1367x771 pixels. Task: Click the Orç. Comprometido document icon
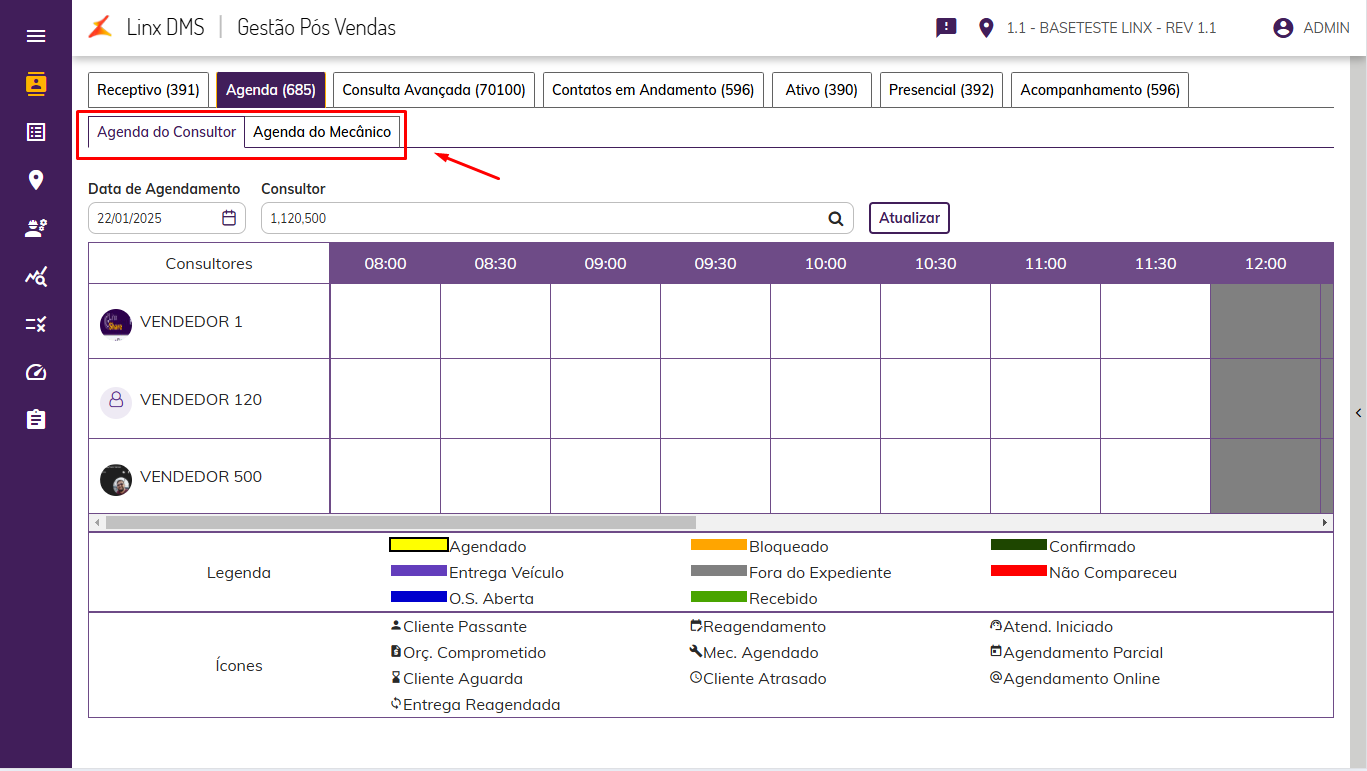pos(396,652)
